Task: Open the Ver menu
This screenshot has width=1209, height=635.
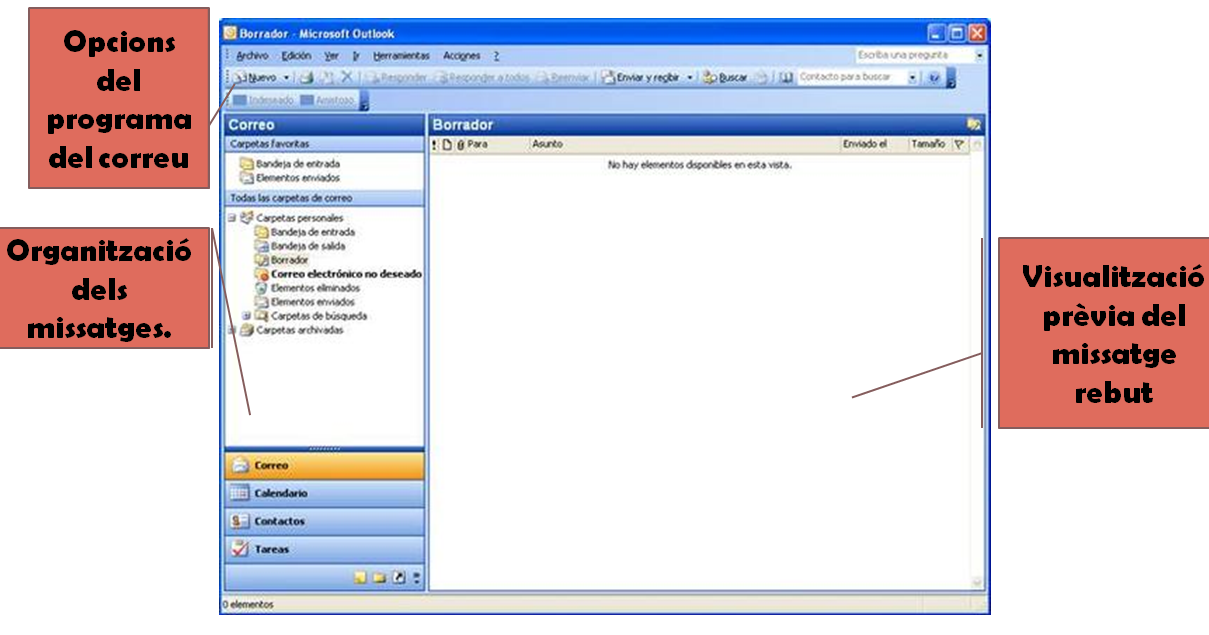Action: (x=331, y=56)
